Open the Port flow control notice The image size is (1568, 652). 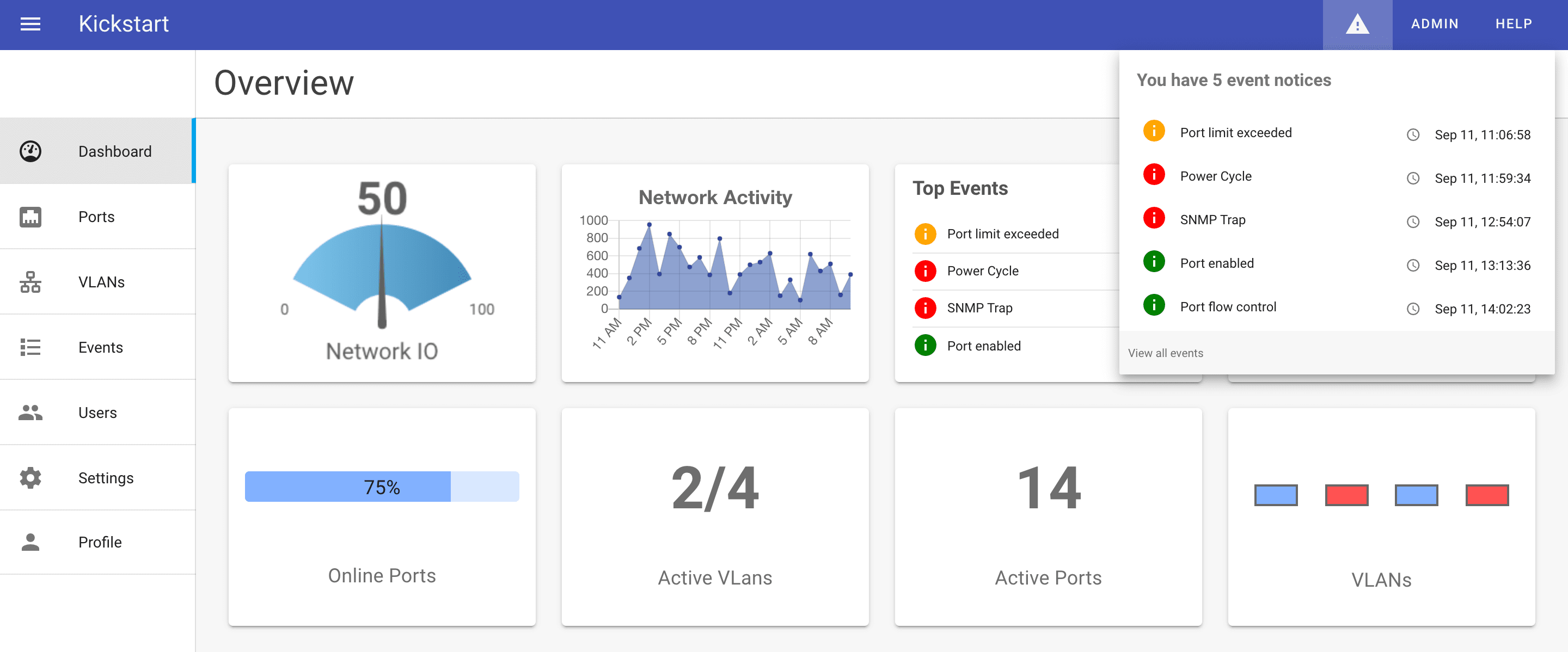pyautogui.click(x=1337, y=307)
